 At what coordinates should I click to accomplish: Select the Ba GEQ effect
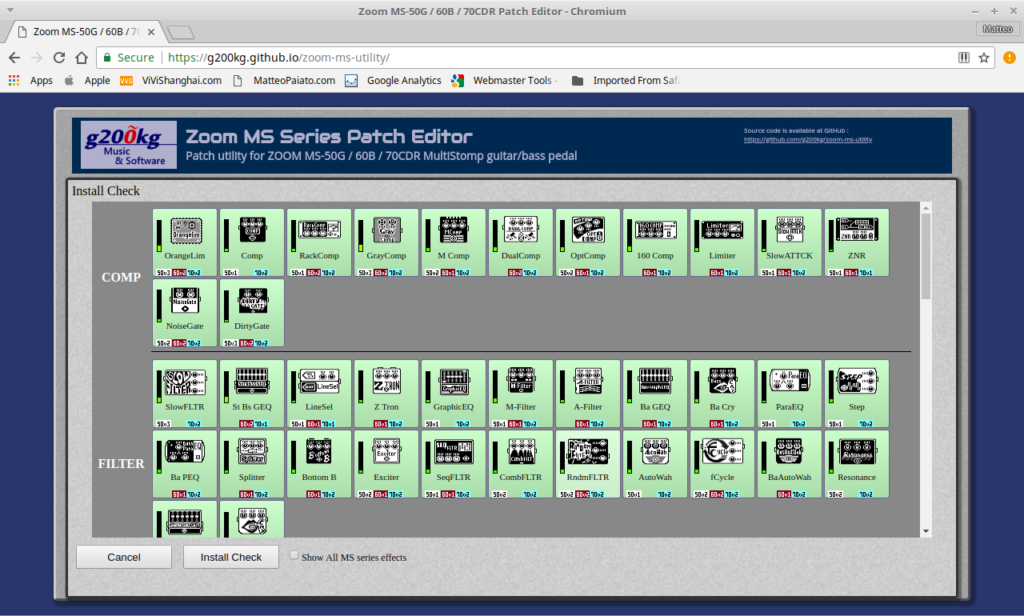pyautogui.click(x=656, y=394)
